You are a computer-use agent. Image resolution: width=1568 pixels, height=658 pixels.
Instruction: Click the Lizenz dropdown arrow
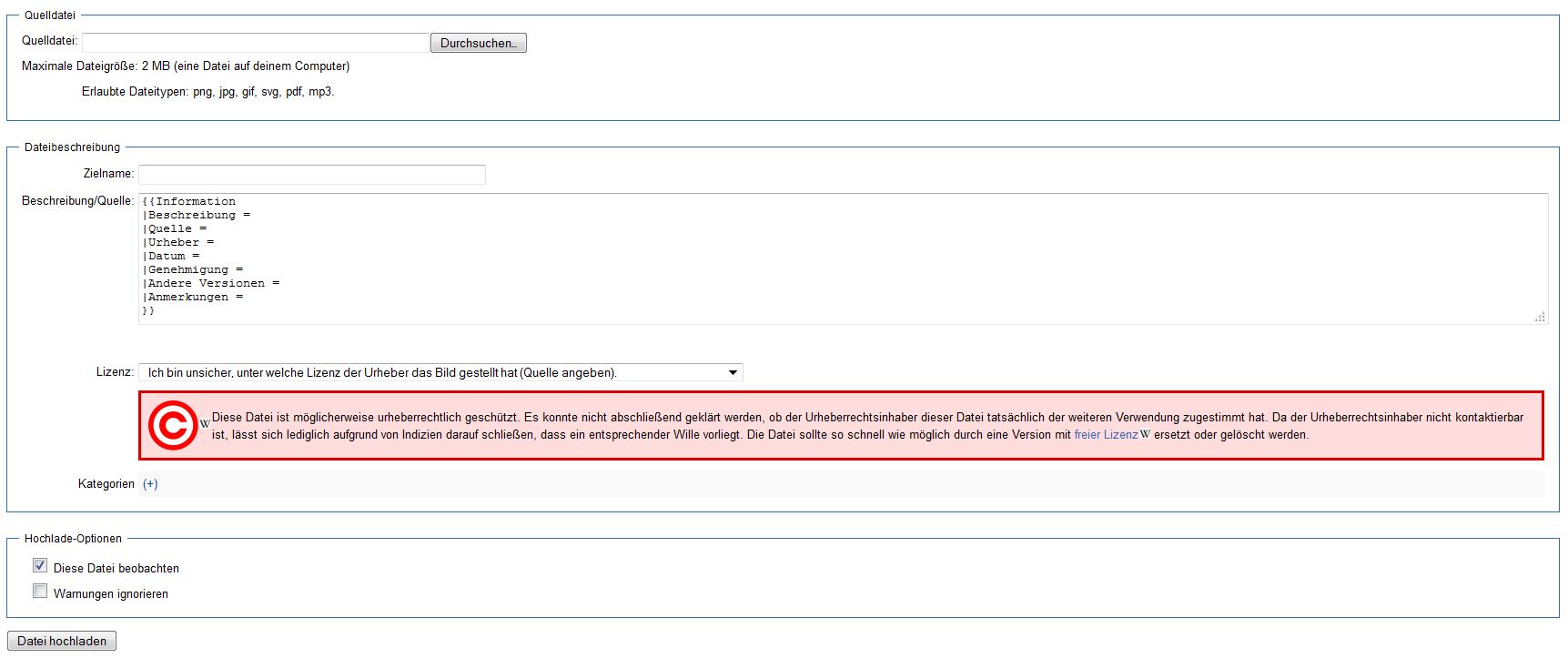733,372
